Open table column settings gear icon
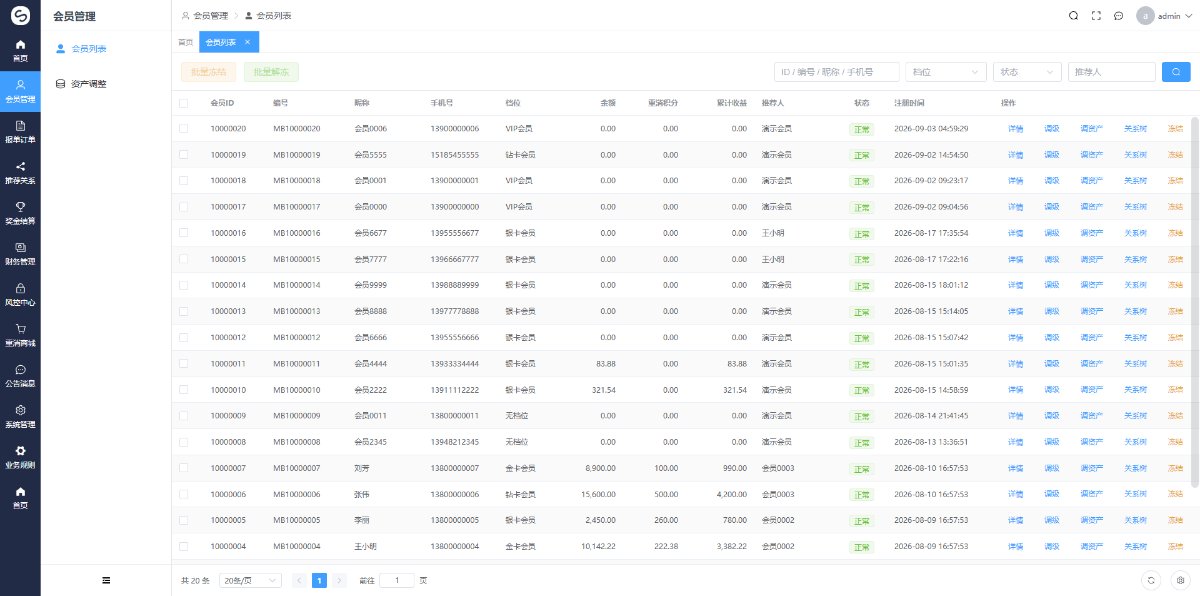Viewport: 1200px width, 596px height. tap(1180, 580)
